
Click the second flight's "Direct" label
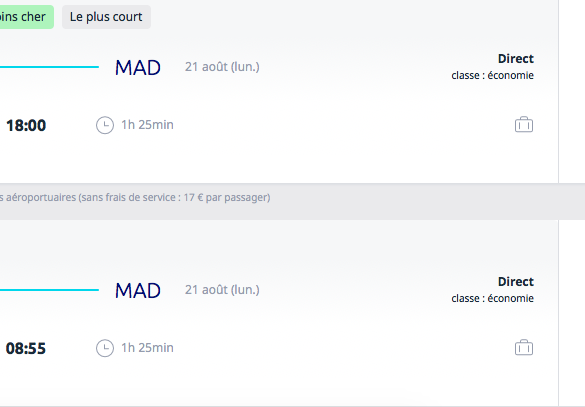click(516, 282)
